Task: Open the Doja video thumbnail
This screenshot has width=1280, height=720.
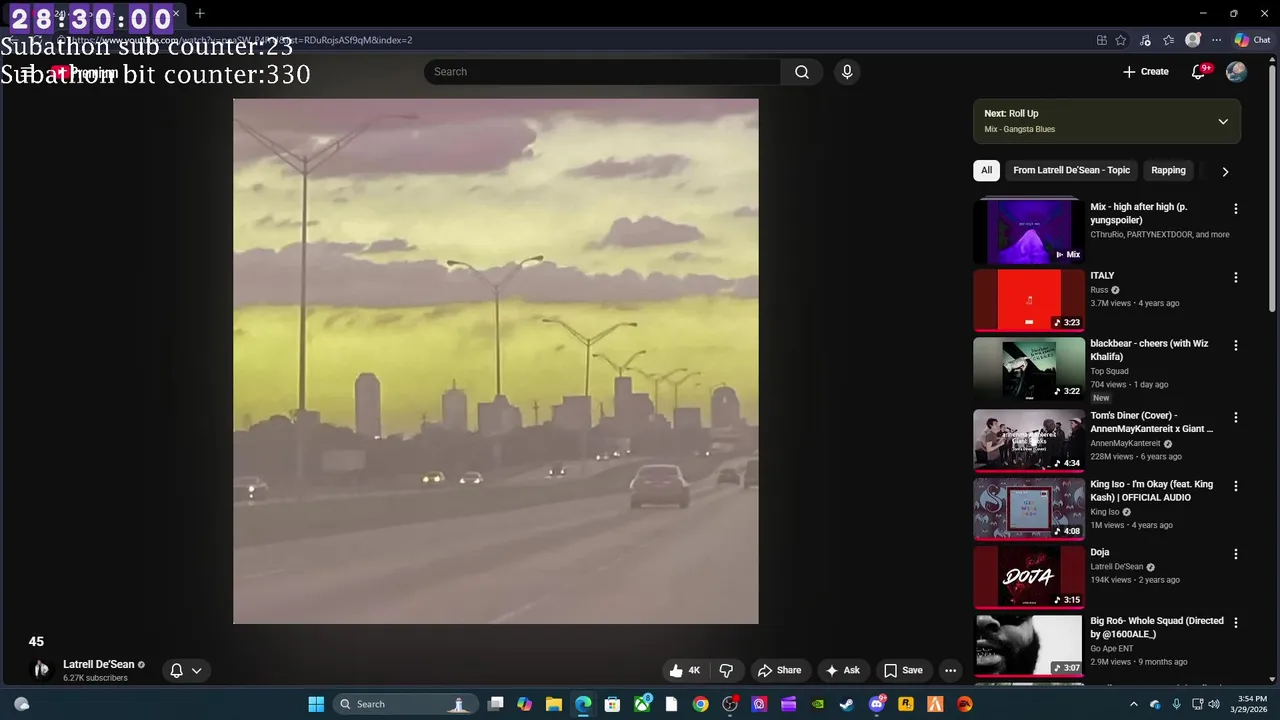Action: pos(1029,577)
